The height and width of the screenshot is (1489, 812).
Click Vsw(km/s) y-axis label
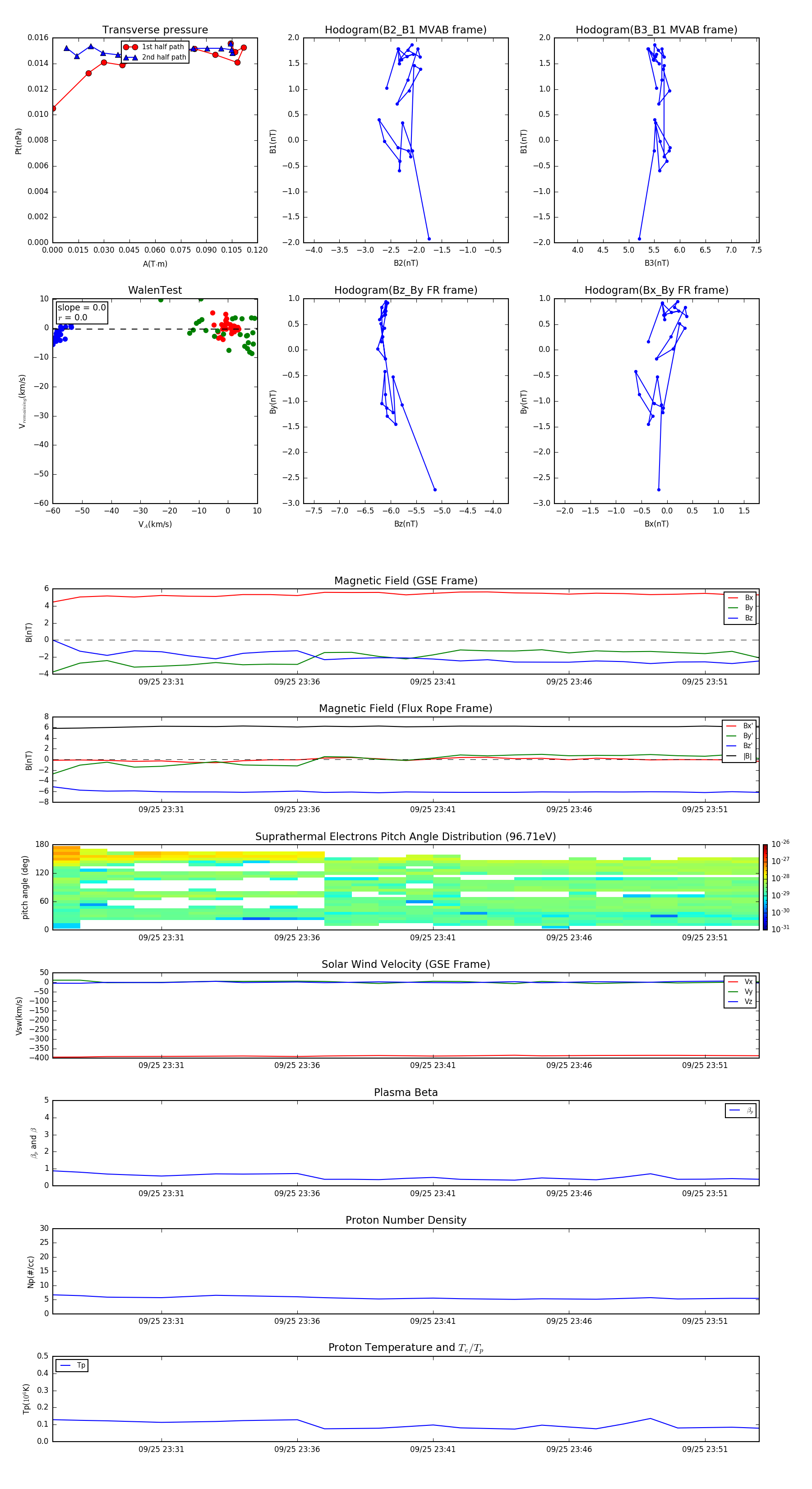[x=18, y=1016]
